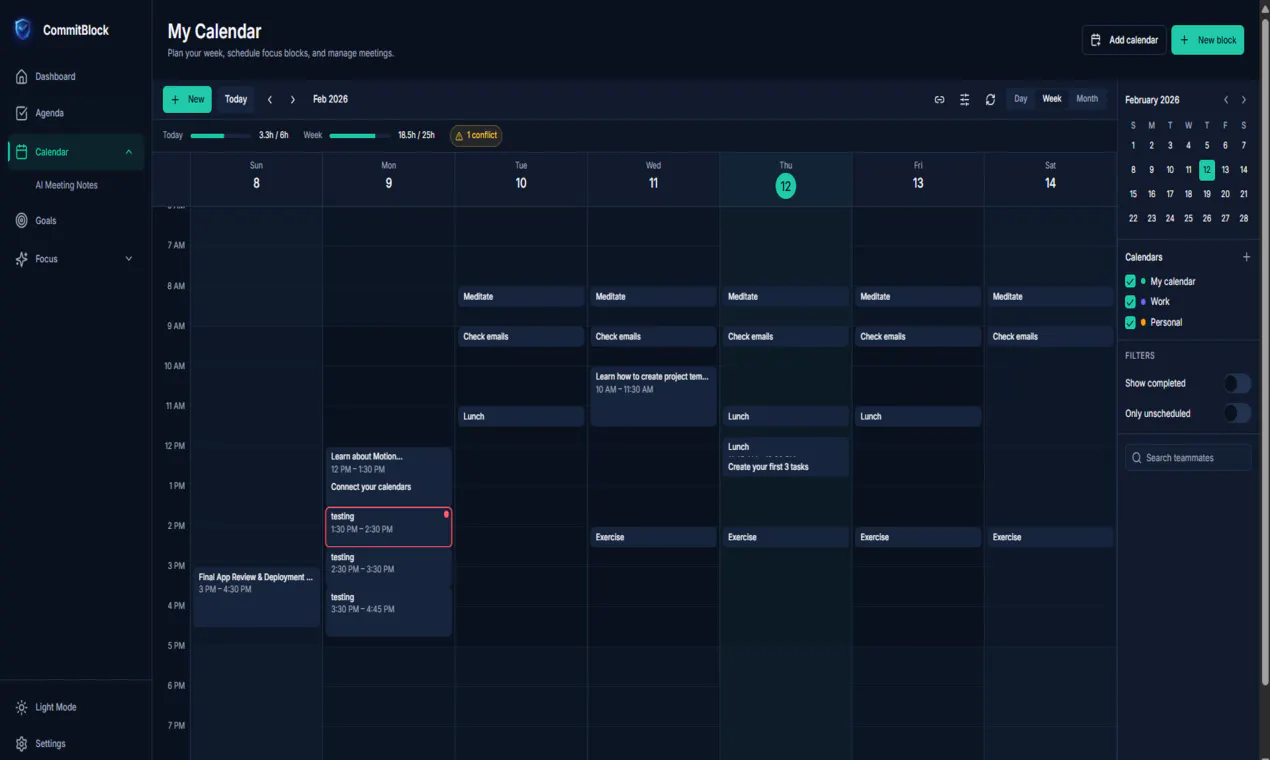Click the Focus sparkle icon
Viewport: 1270px width, 760px height.
pyautogui.click(x=22, y=259)
